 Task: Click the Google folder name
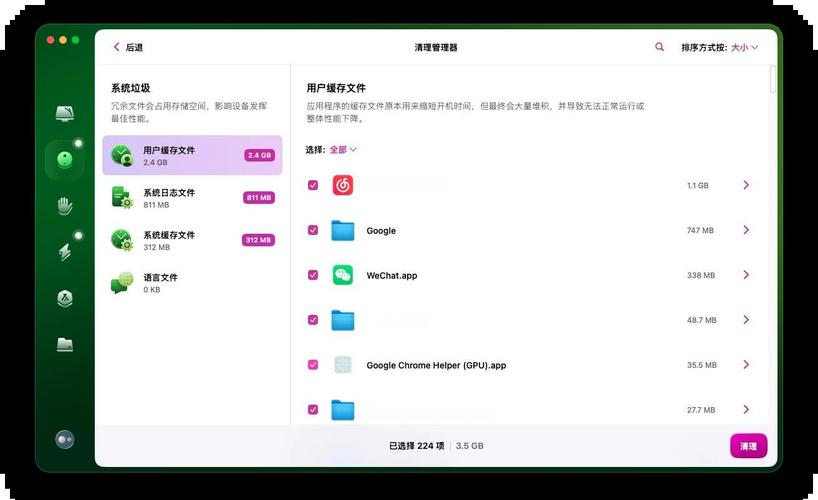point(381,230)
